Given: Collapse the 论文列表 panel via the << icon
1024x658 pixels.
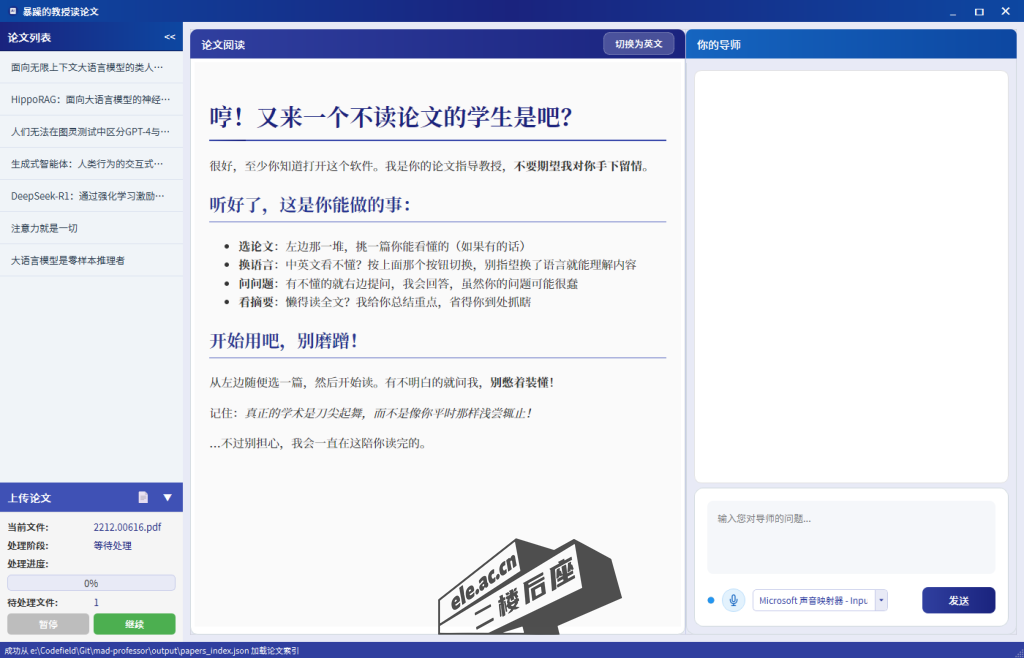Looking at the screenshot, I should pos(167,38).
